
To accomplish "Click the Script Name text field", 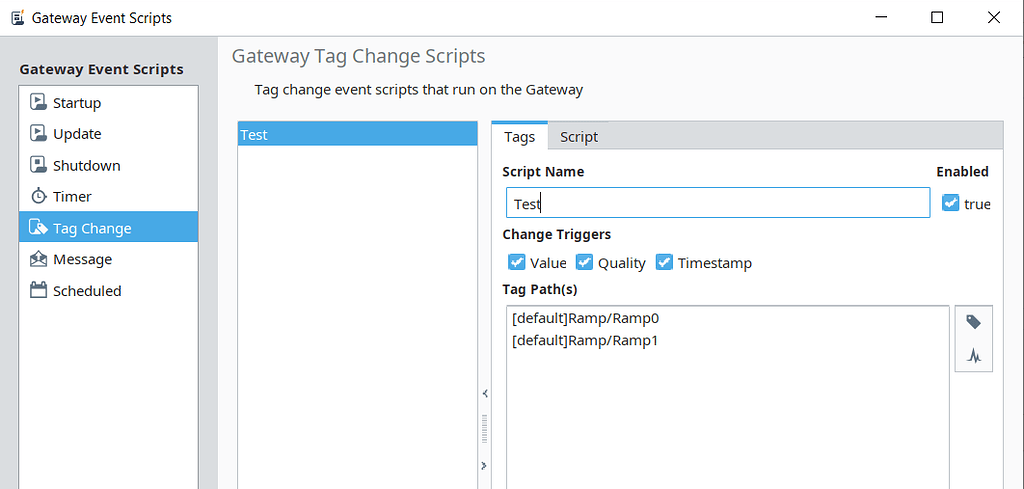I will click(x=717, y=203).
